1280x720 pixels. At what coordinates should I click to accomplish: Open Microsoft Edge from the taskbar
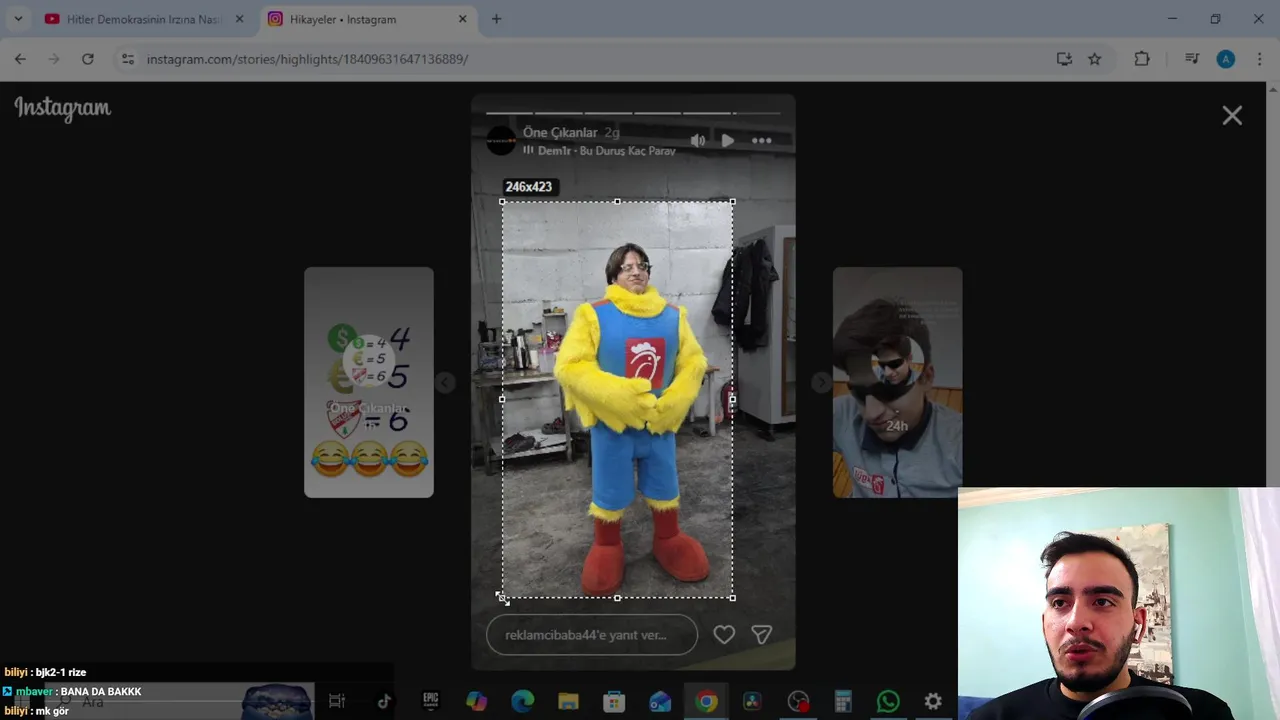pyautogui.click(x=522, y=702)
